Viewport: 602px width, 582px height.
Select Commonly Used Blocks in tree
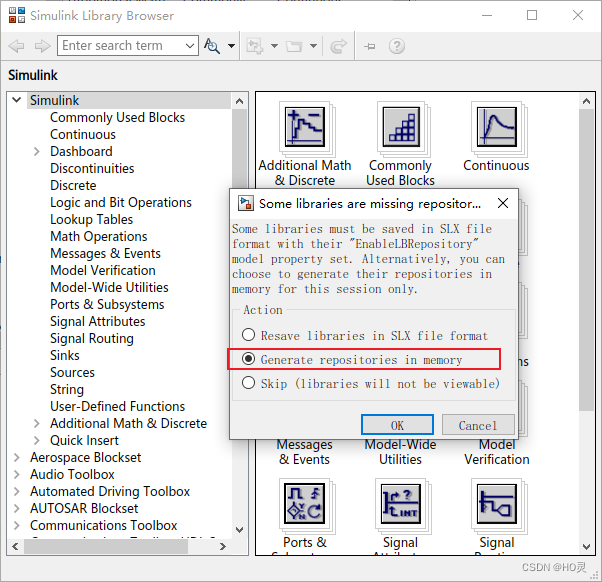(x=117, y=117)
